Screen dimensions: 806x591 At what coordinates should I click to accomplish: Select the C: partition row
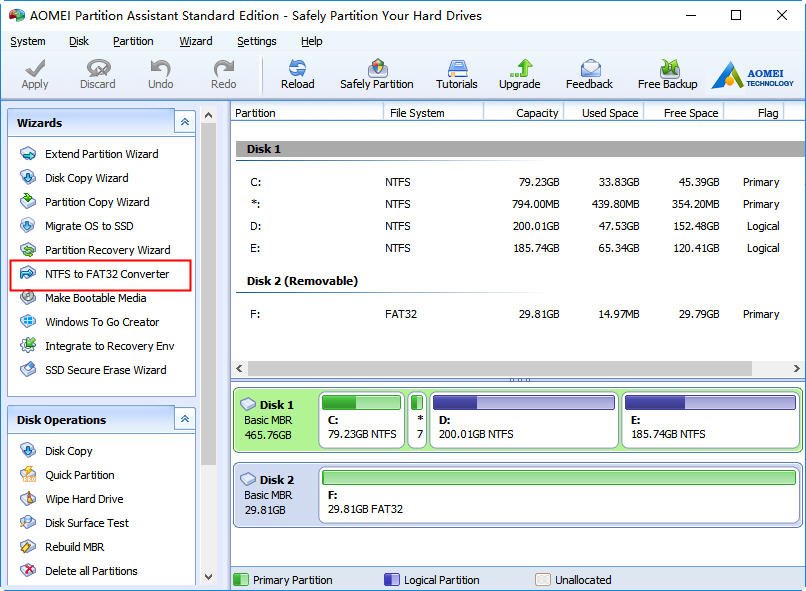pos(516,182)
